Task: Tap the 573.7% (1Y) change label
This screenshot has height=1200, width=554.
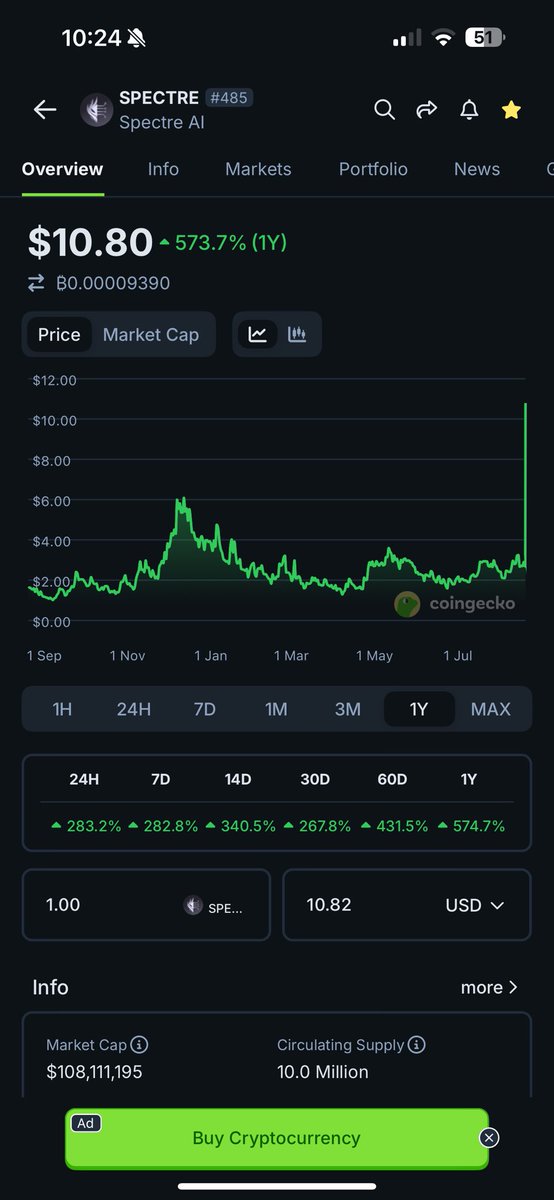Action: (223, 242)
